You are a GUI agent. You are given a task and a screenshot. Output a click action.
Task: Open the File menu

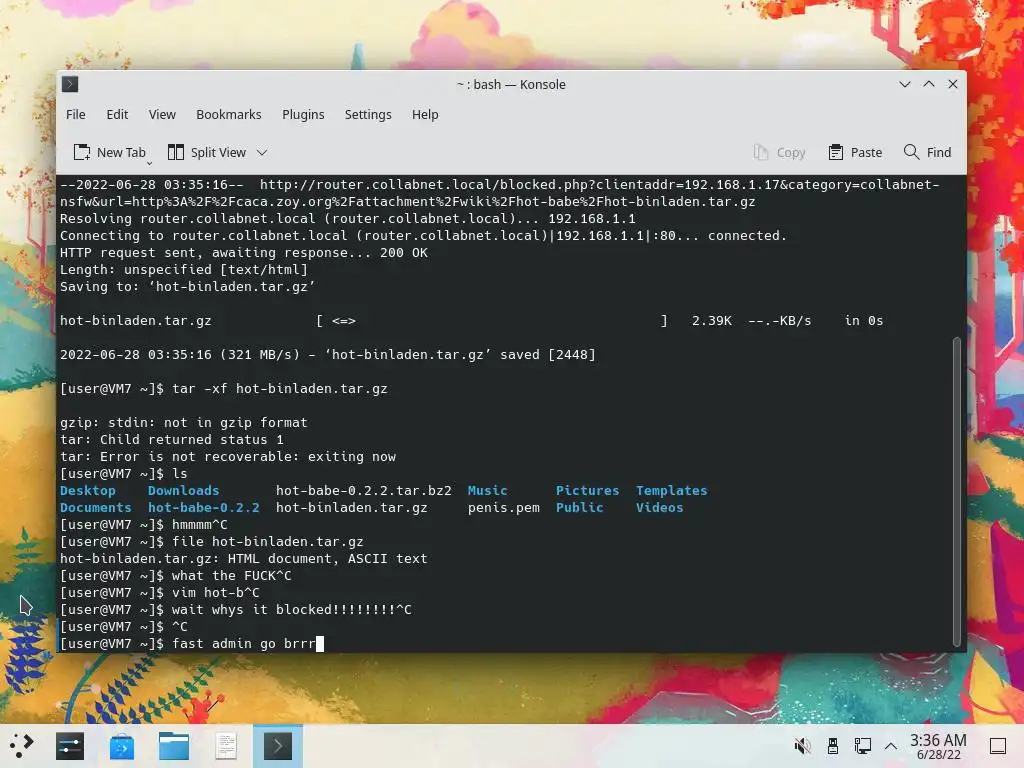[x=76, y=114]
